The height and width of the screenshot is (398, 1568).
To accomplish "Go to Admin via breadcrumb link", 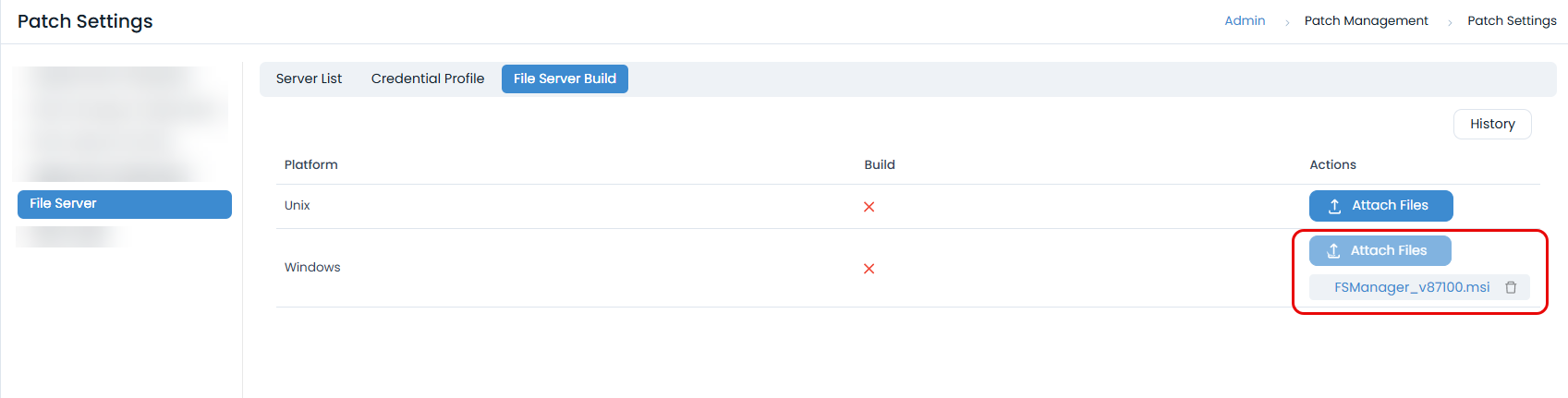I will (1245, 20).
